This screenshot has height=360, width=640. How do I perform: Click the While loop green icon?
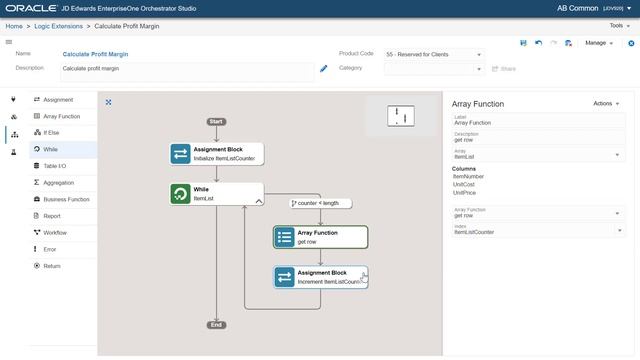click(x=180, y=194)
